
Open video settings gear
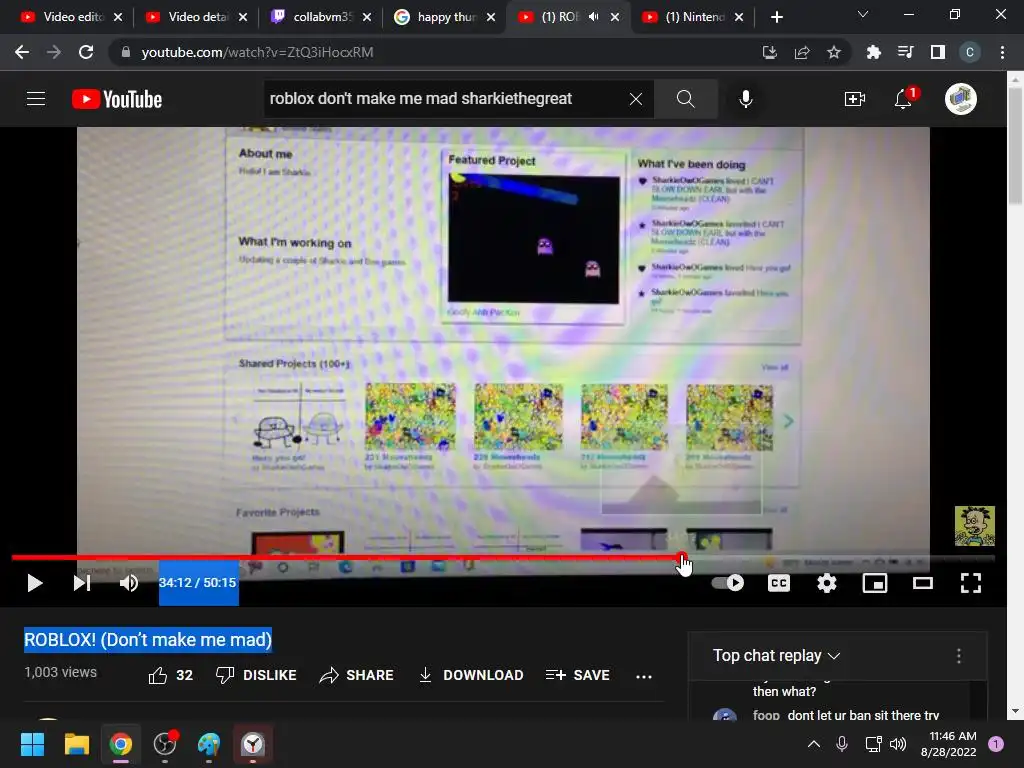coord(827,583)
